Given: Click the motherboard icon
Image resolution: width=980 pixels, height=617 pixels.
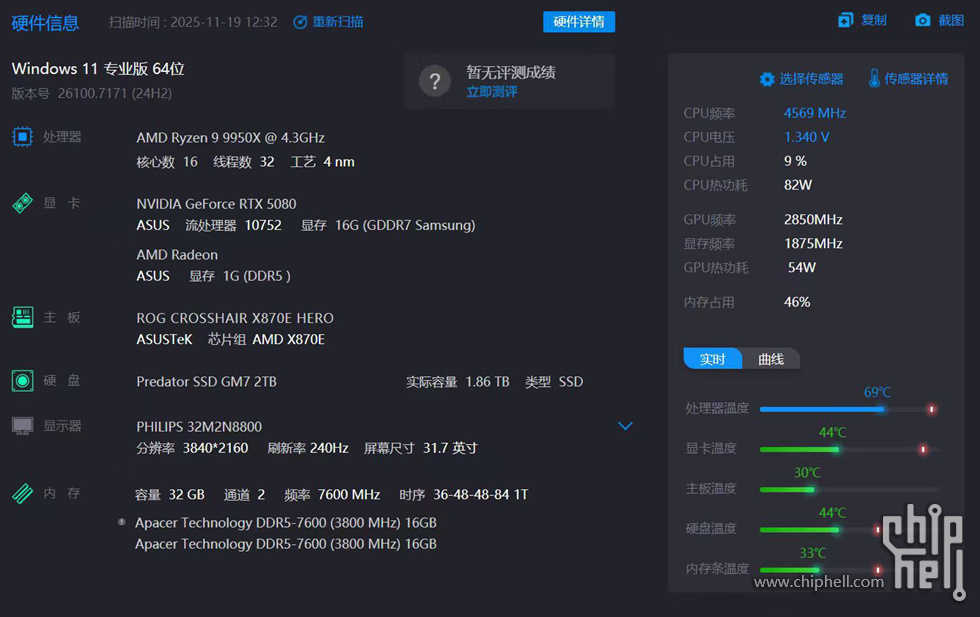Looking at the screenshot, I should (x=22, y=317).
